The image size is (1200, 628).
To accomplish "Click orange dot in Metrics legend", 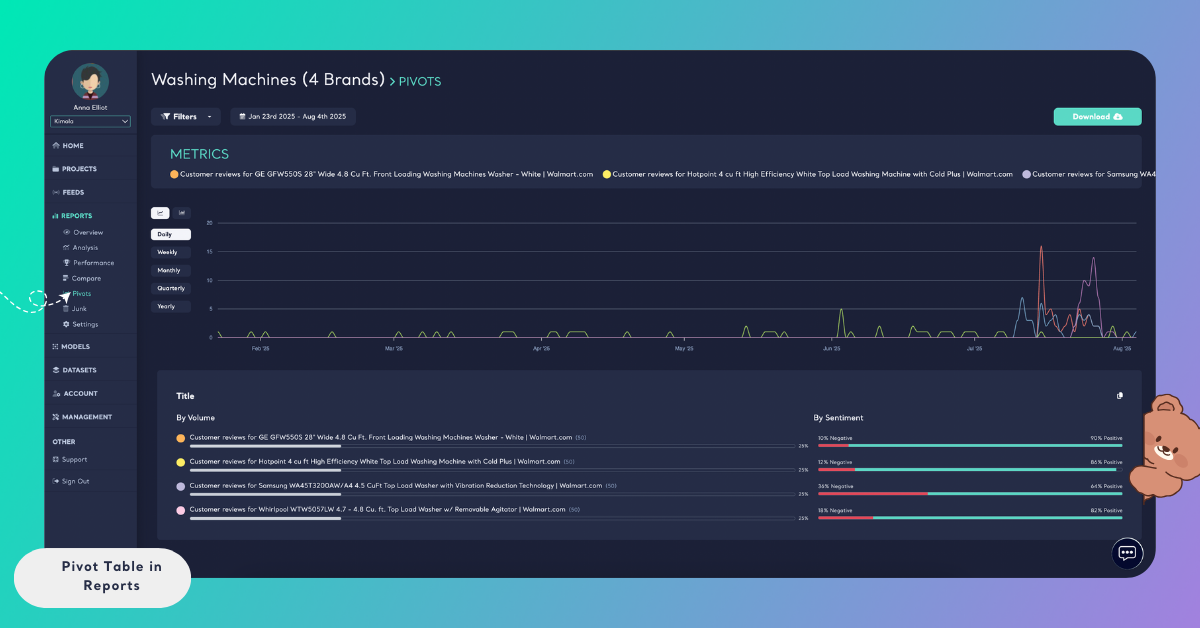I will pos(174,174).
